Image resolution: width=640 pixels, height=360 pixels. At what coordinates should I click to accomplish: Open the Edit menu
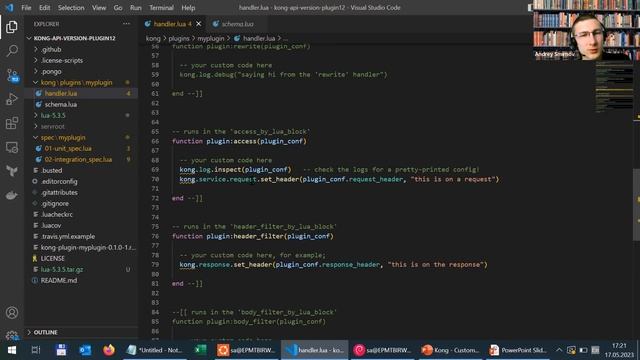click(x=44, y=8)
